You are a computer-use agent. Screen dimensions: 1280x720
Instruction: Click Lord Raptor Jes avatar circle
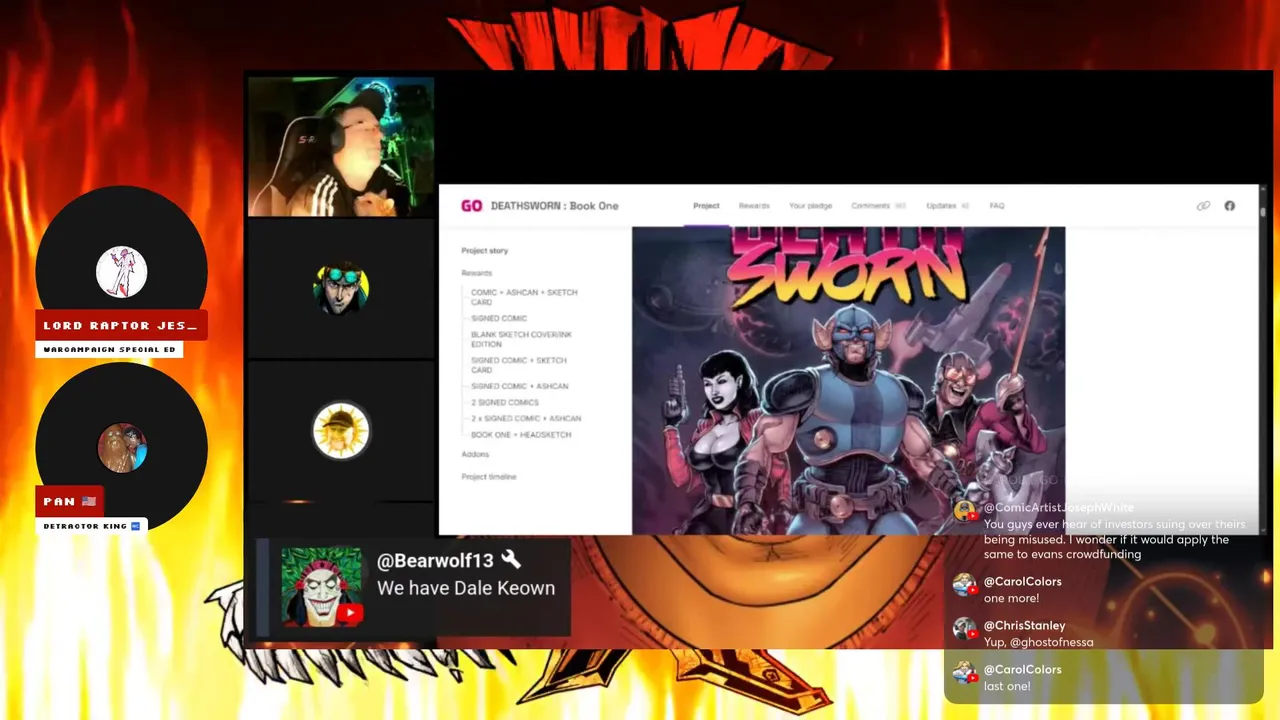(x=121, y=272)
